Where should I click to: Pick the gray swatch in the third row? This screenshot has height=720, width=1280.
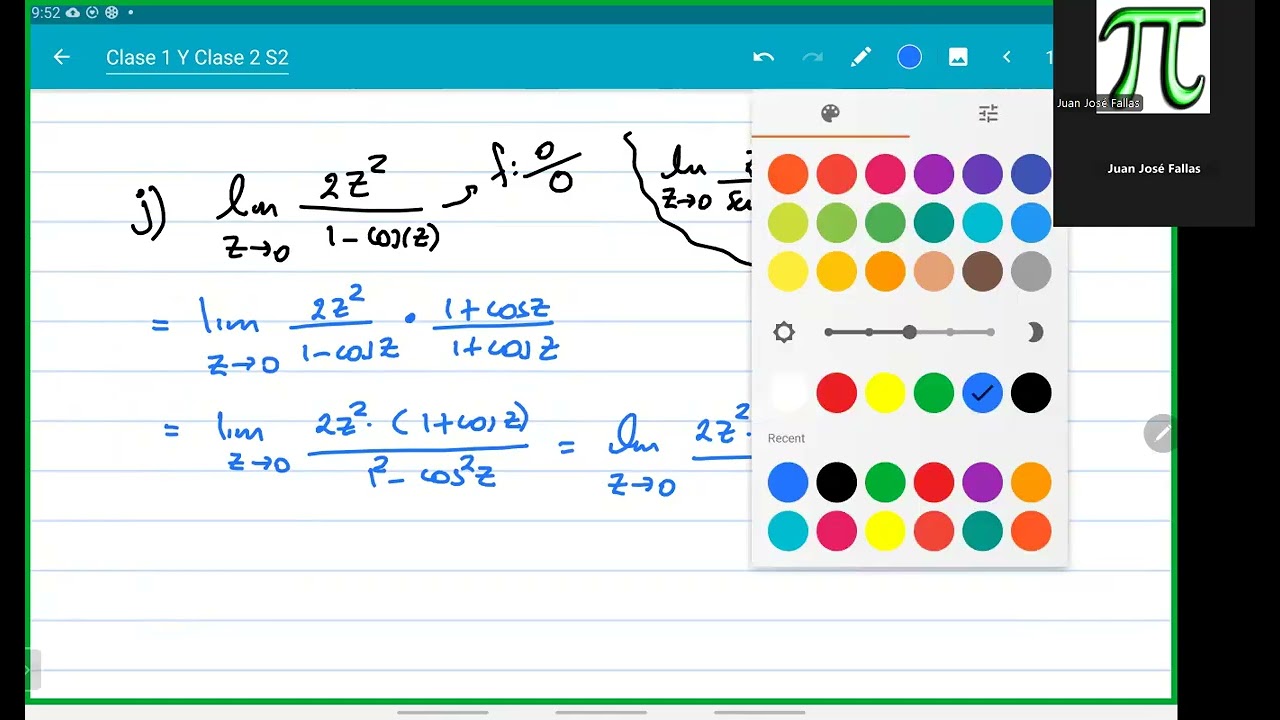[1031, 272]
